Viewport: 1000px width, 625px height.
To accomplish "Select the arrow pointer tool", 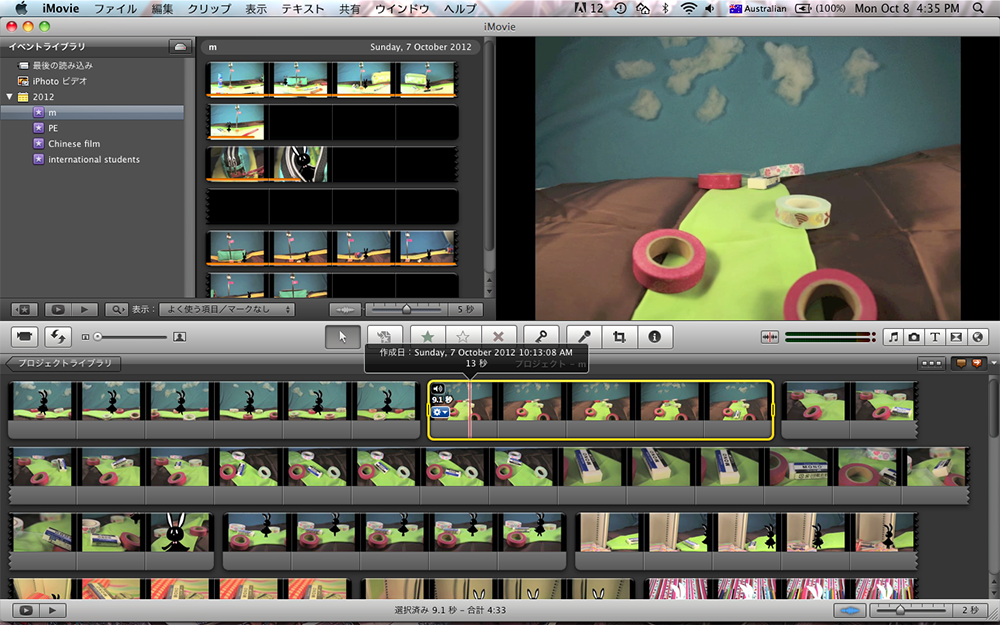I will (x=343, y=337).
